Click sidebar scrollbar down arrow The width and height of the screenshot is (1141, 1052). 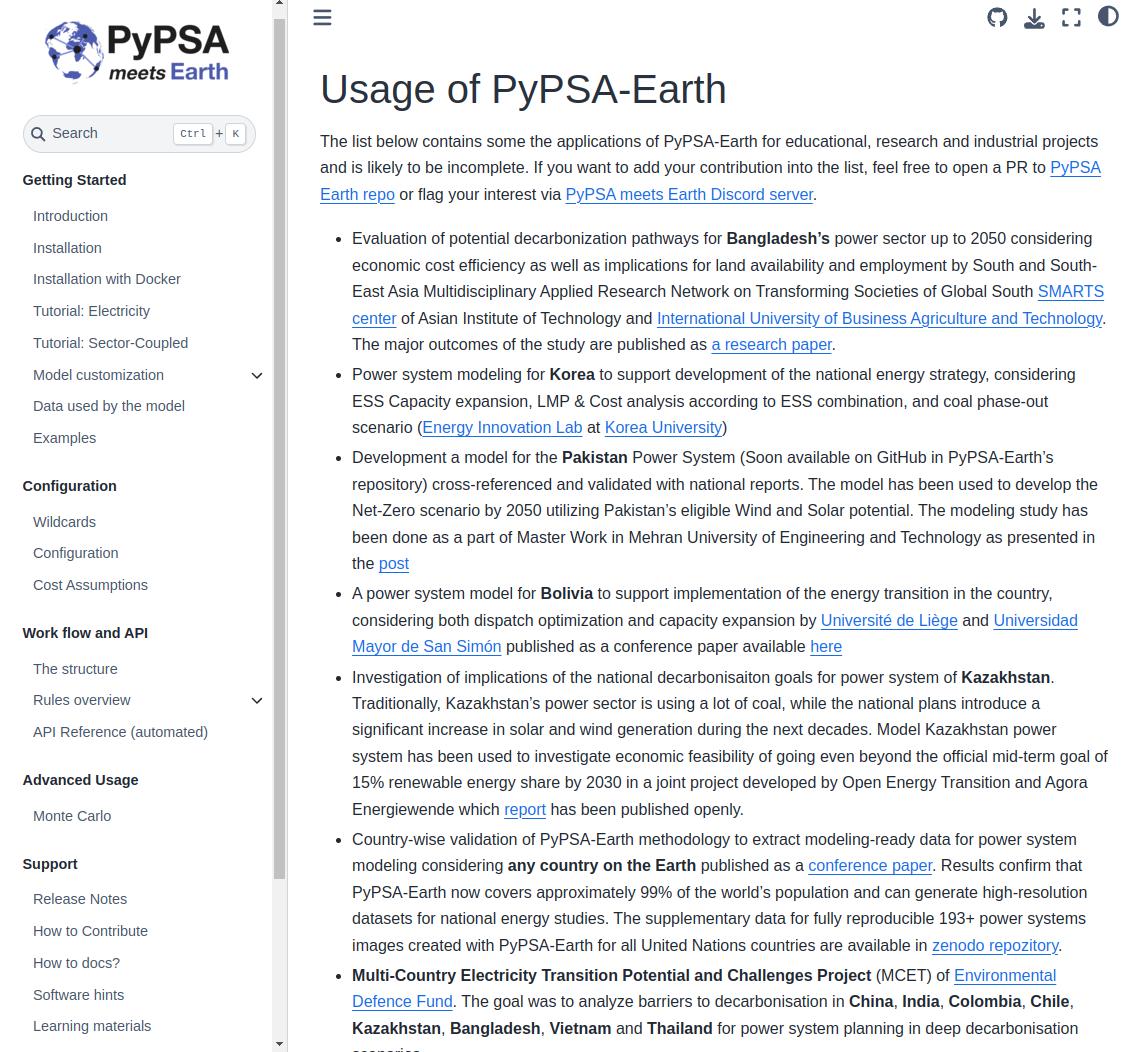[x=279, y=1045]
